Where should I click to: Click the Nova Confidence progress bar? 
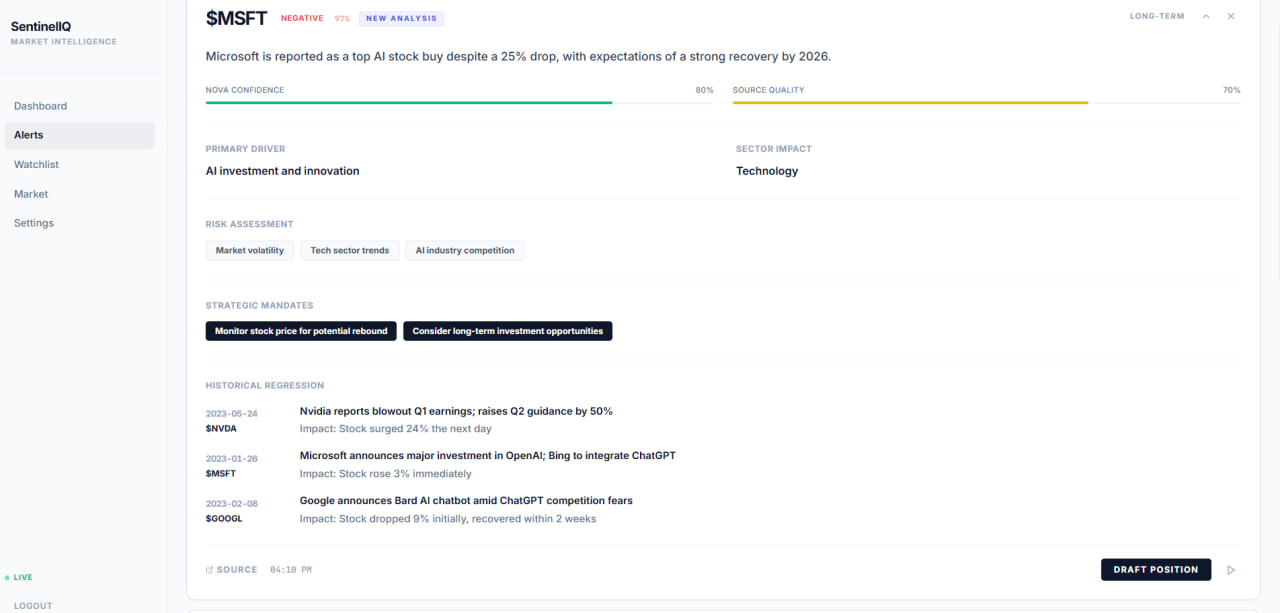click(460, 102)
